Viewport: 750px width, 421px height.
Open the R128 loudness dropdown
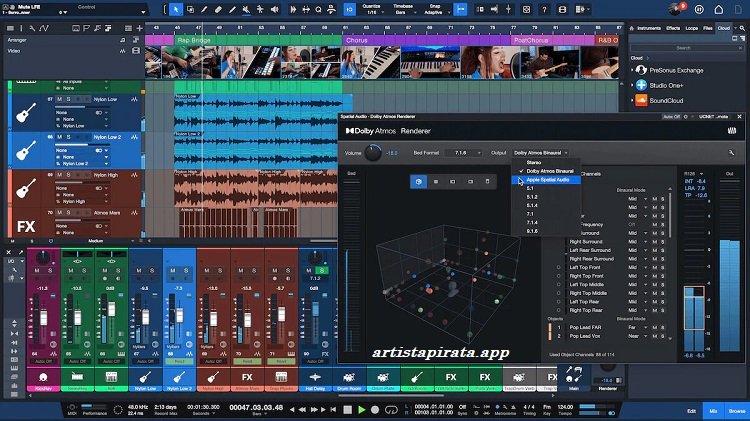(693, 174)
